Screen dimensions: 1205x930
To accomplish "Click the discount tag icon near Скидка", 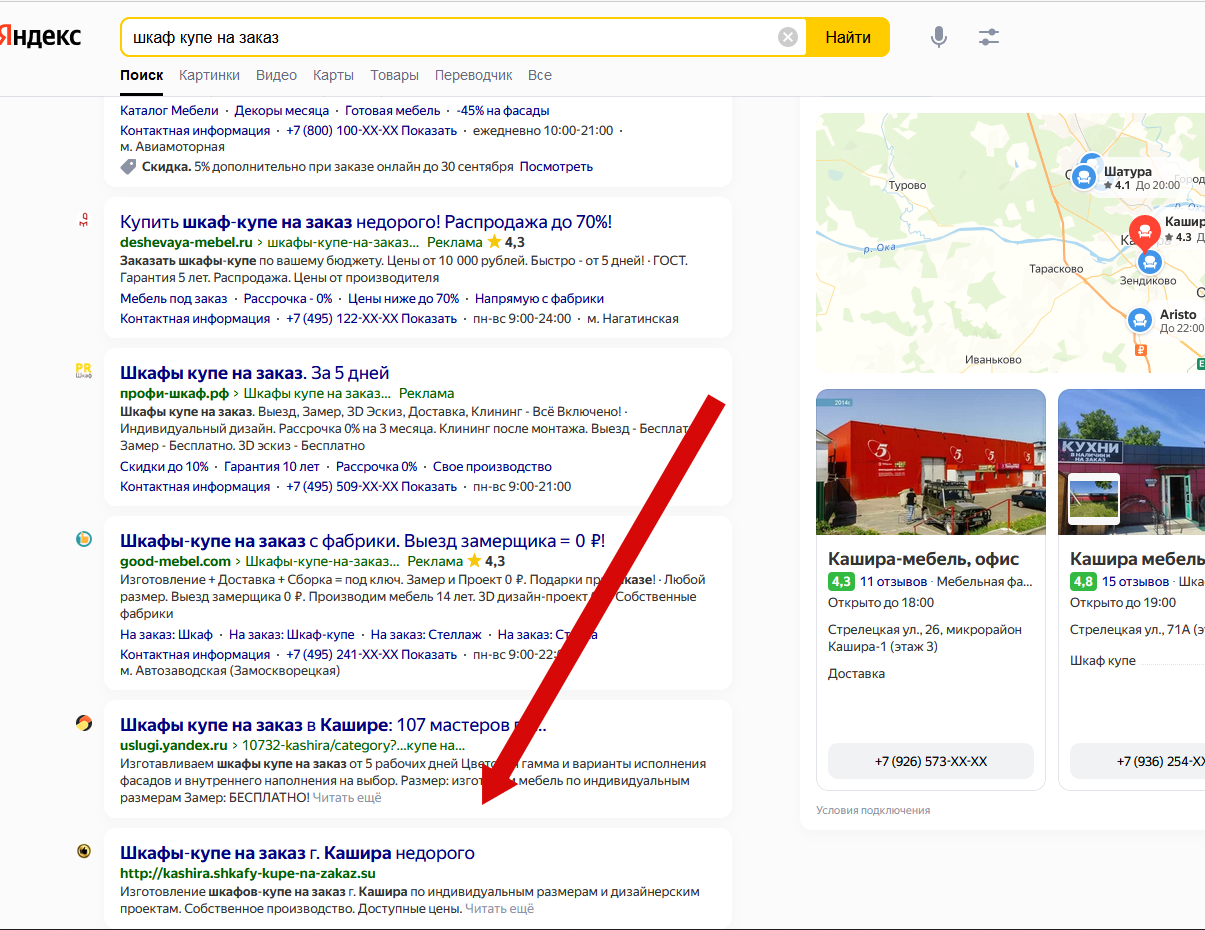I will tap(128, 167).
